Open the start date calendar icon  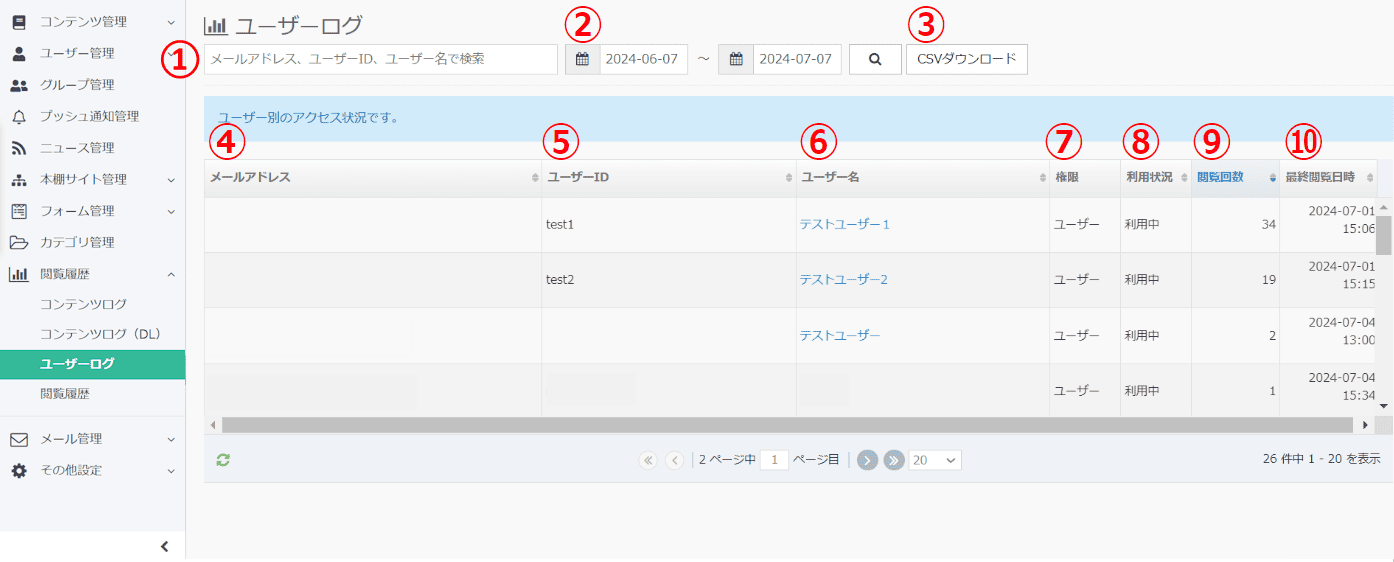(x=582, y=59)
